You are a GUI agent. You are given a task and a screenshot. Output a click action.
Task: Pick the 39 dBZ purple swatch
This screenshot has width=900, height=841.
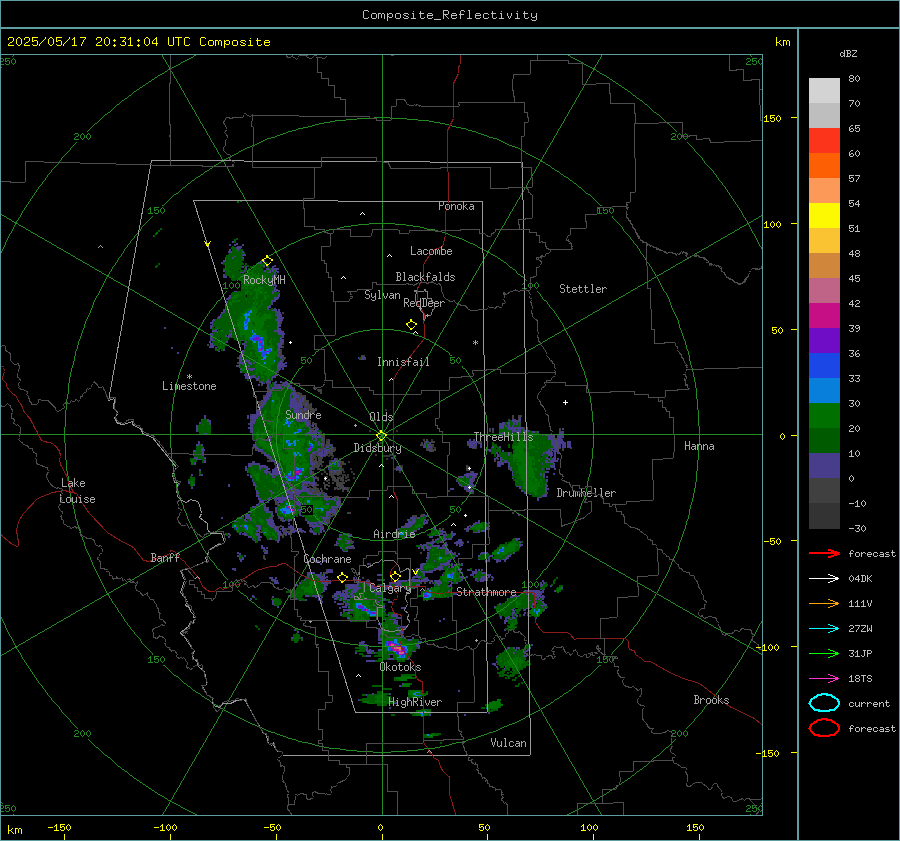[x=824, y=340]
